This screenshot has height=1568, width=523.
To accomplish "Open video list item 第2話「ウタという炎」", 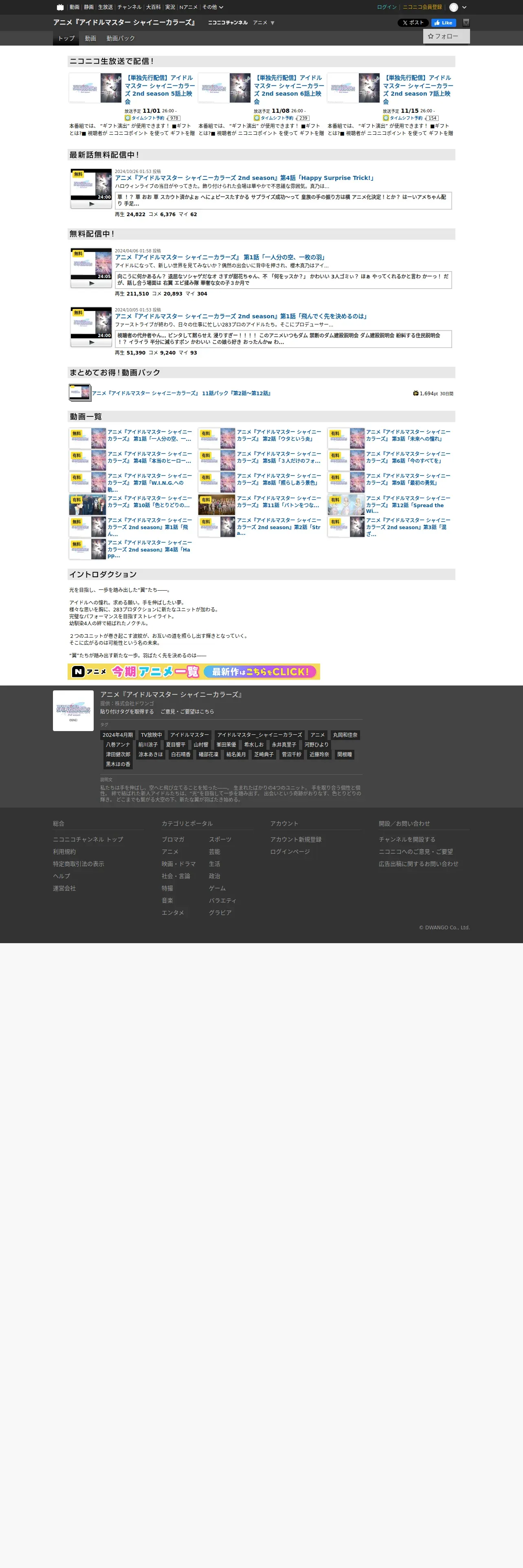I will click(x=279, y=435).
